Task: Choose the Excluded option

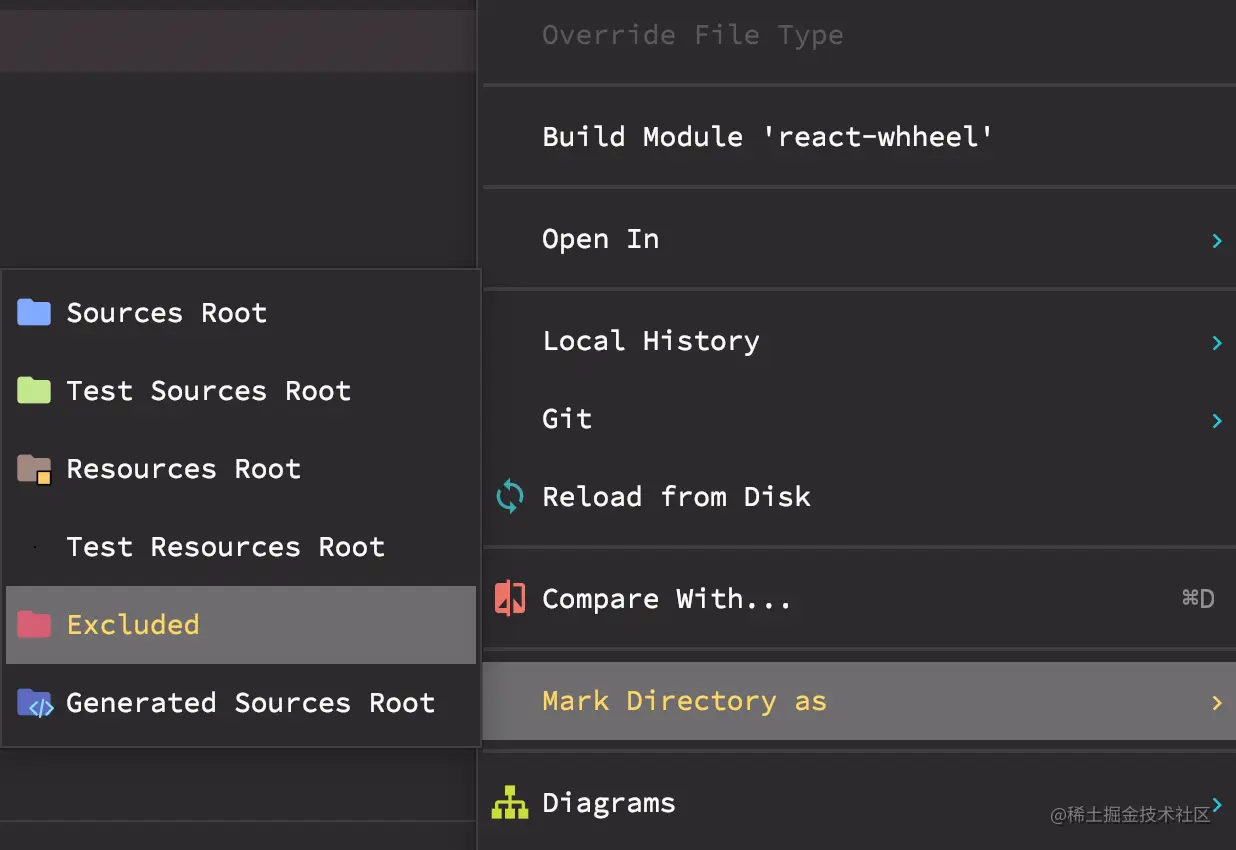Action: pos(133,625)
